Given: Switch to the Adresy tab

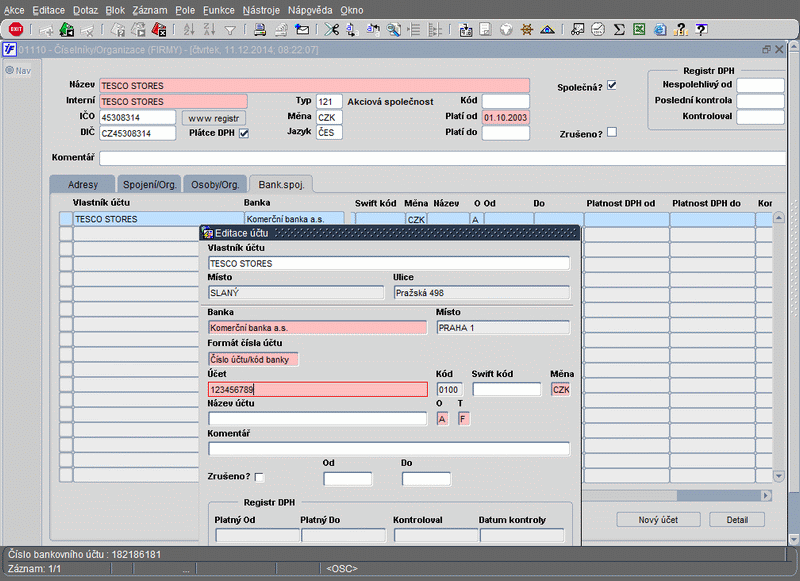Looking at the screenshot, I should click(83, 185).
